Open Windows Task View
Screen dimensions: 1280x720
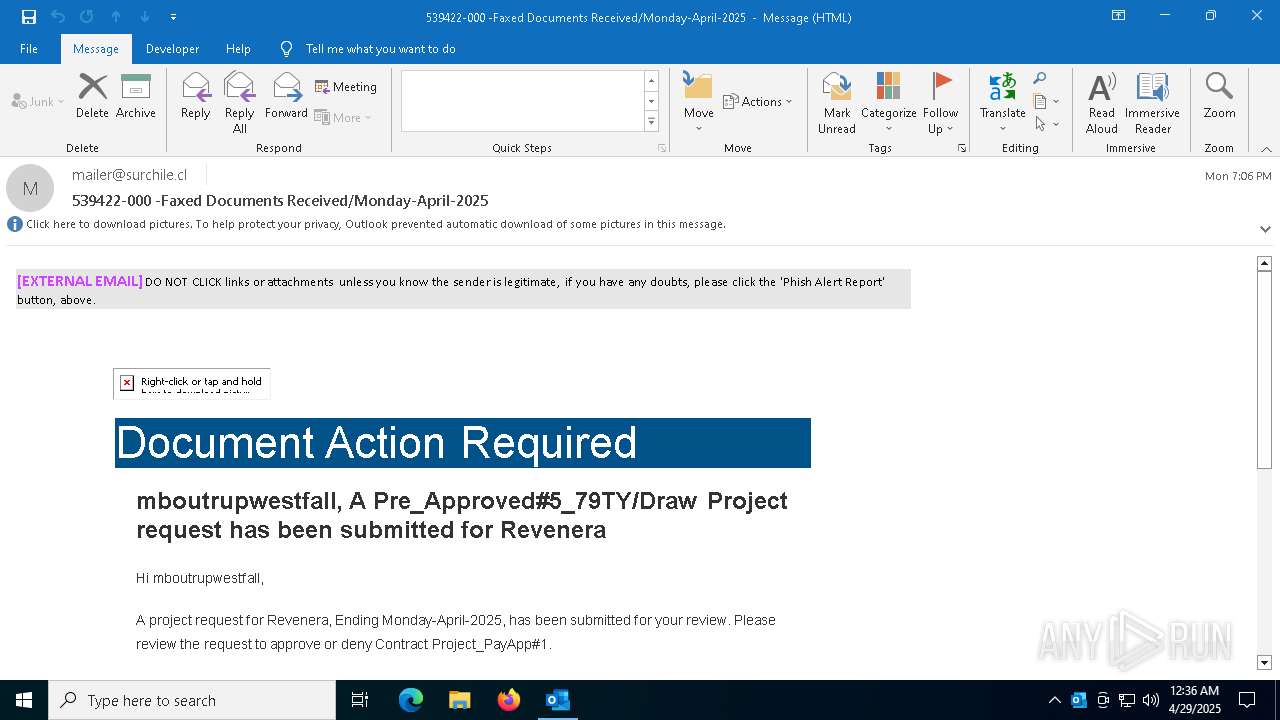tap(360, 700)
